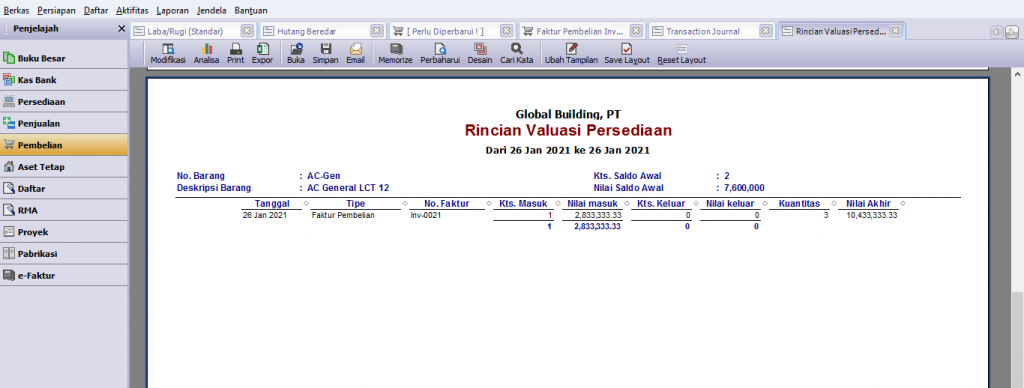
Task: Open the Laporan menu
Action: pyautogui.click(x=172, y=10)
